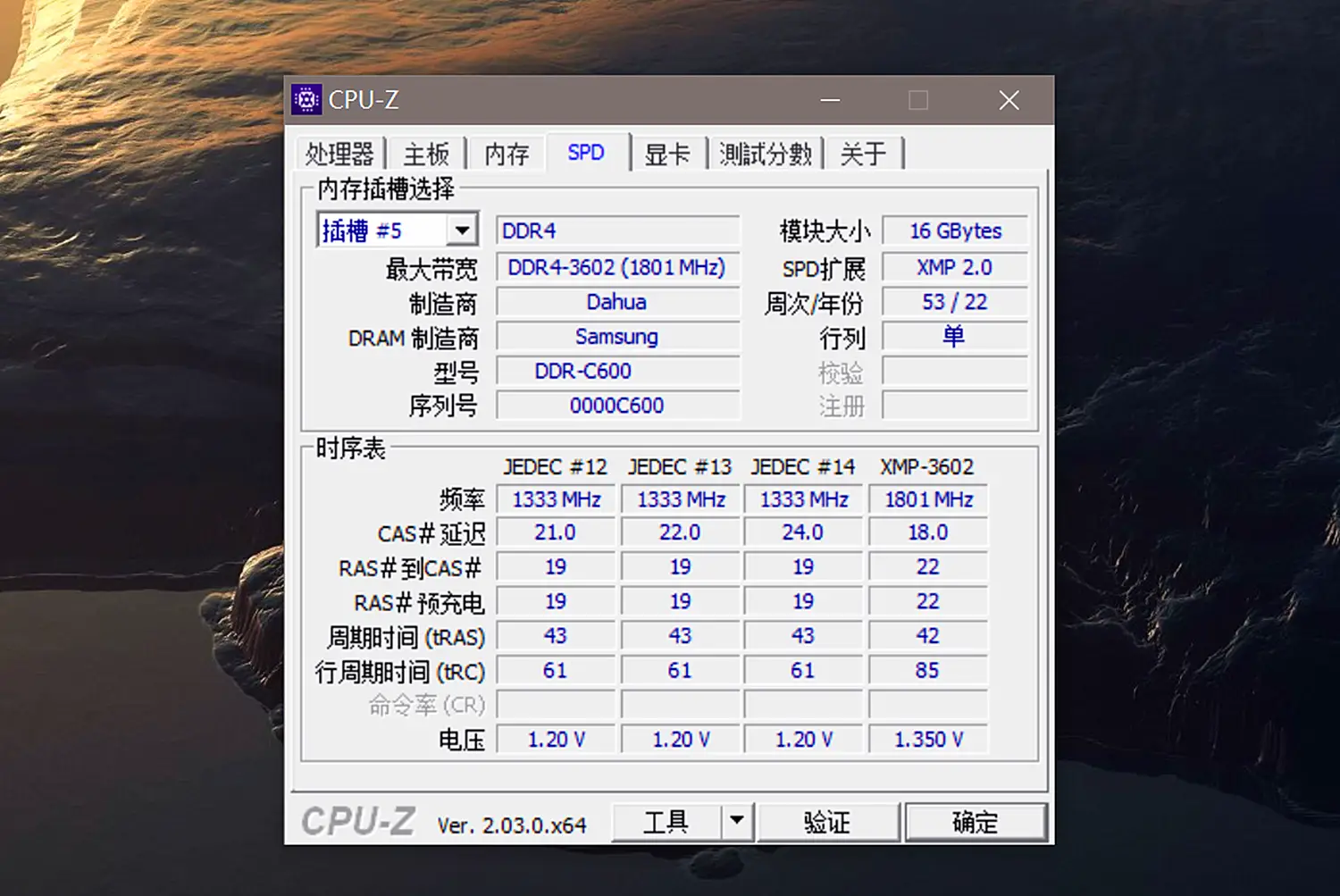
Task: Click the serial number 0000C600 field
Action: (617, 406)
